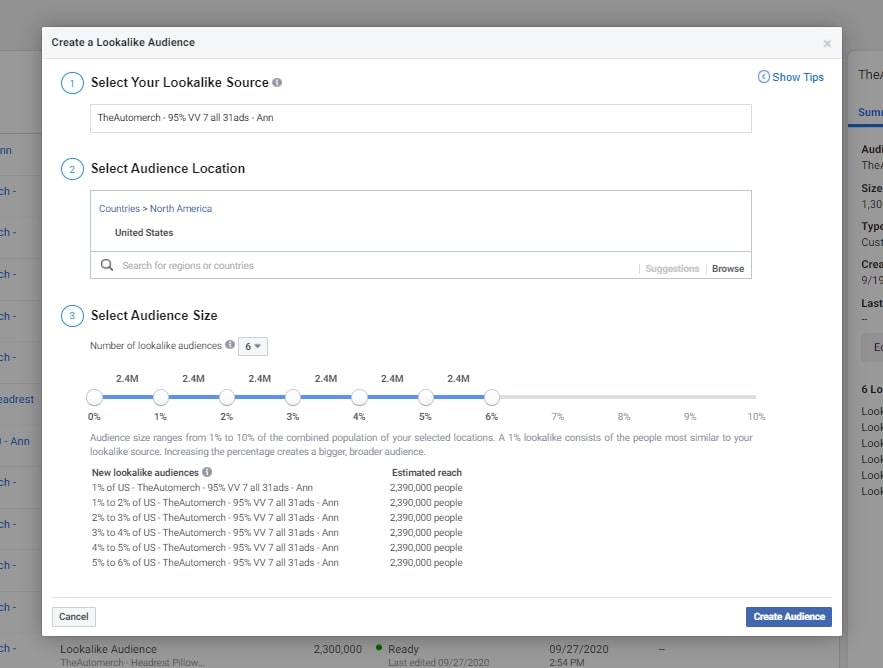Click the info icon beside New lookalike audiences
The width and height of the screenshot is (883, 668).
[207, 472]
